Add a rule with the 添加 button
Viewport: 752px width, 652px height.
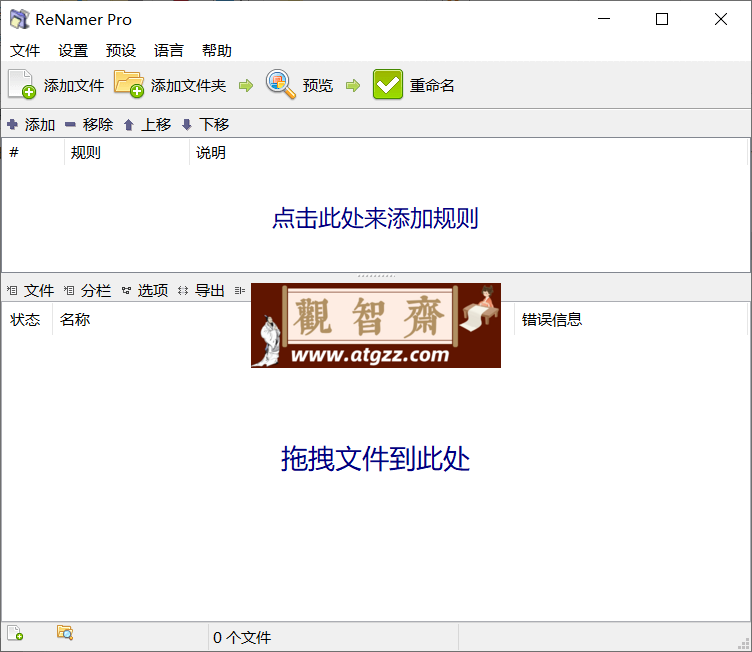coord(31,125)
